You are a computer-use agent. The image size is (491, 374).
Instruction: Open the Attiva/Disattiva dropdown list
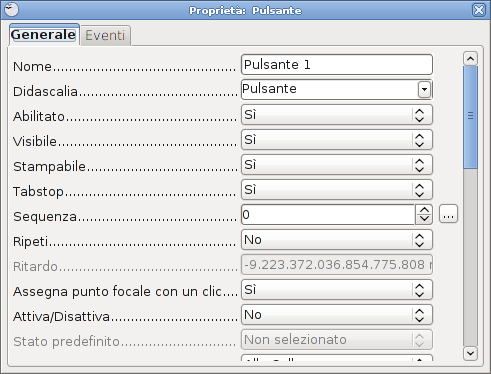[x=337, y=315]
